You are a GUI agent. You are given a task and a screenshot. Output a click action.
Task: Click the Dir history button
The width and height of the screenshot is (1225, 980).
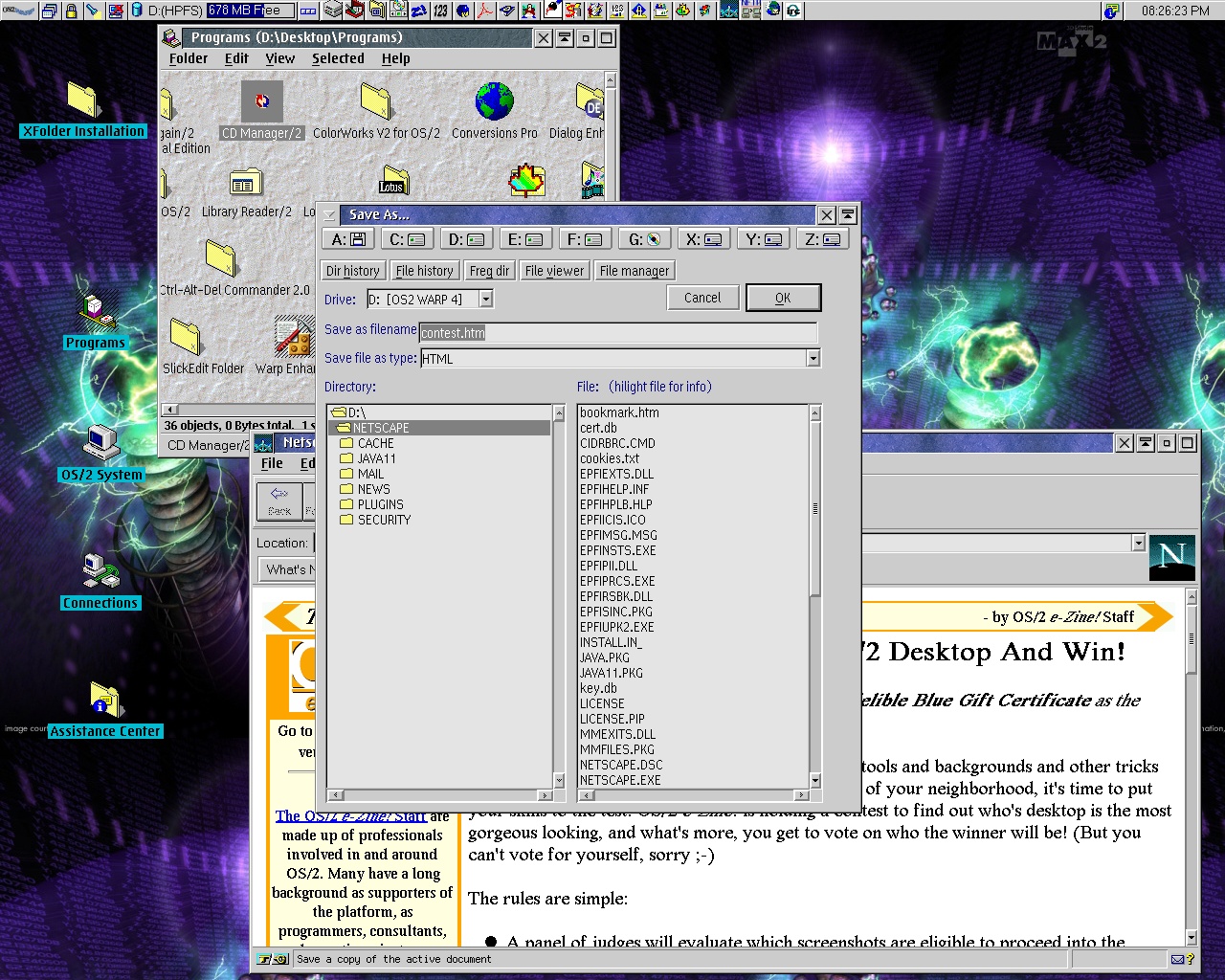point(353,271)
